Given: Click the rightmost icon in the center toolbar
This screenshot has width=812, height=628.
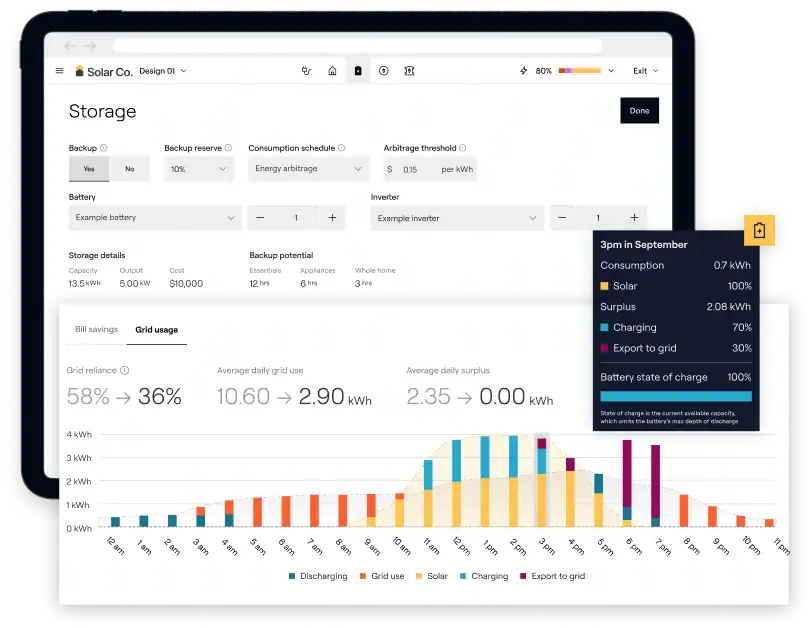Looking at the screenshot, I should (409, 71).
